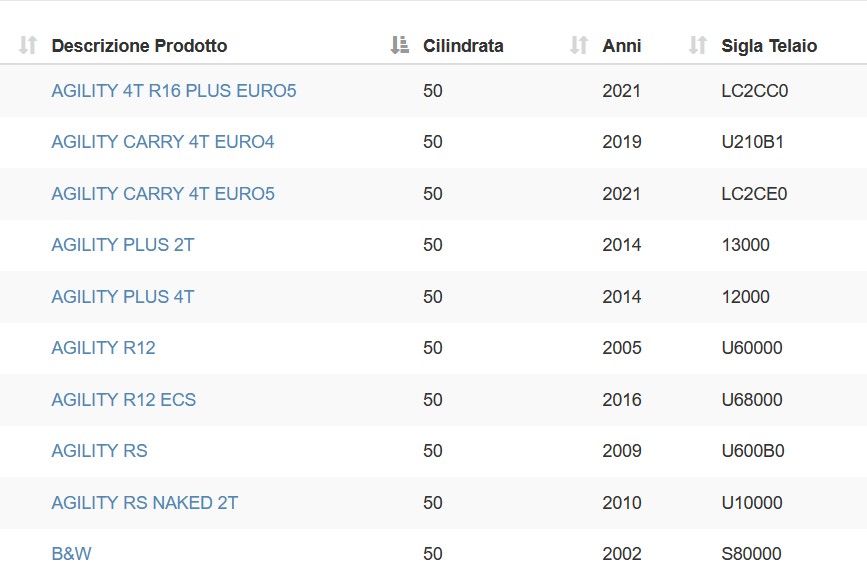Toggle the sort arrows left of Anni

coord(579,45)
